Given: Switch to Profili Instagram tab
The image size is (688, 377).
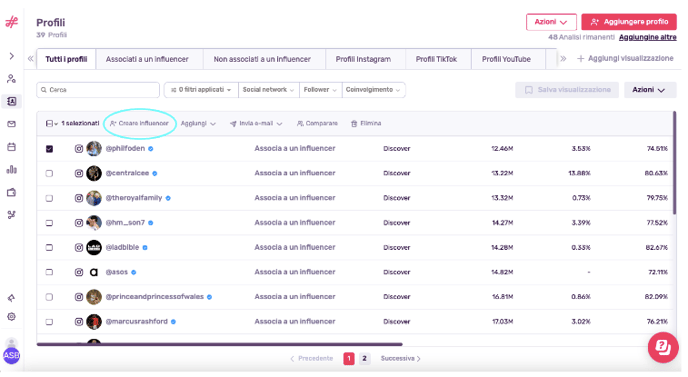Looking at the screenshot, I should (363, 59).
